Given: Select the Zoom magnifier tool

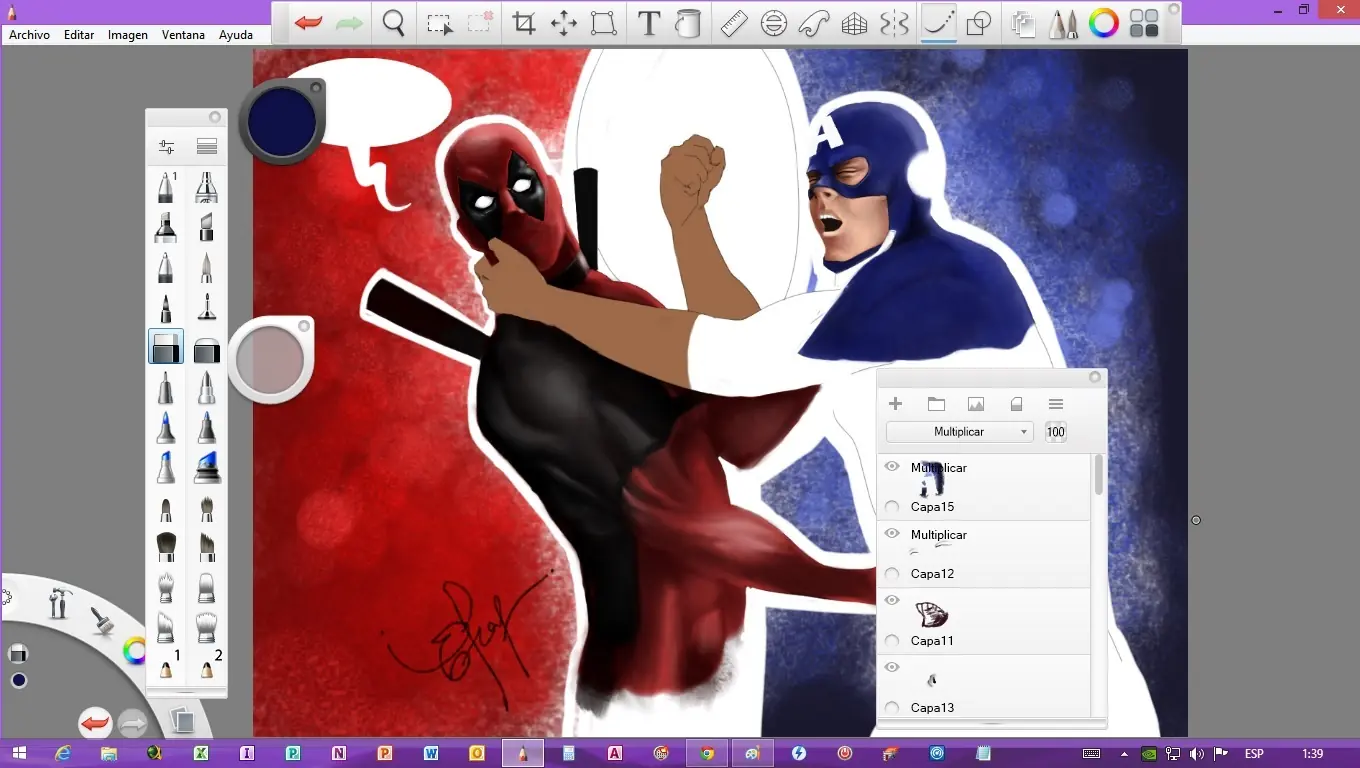Looking at the screenshot, I should 394,23.
